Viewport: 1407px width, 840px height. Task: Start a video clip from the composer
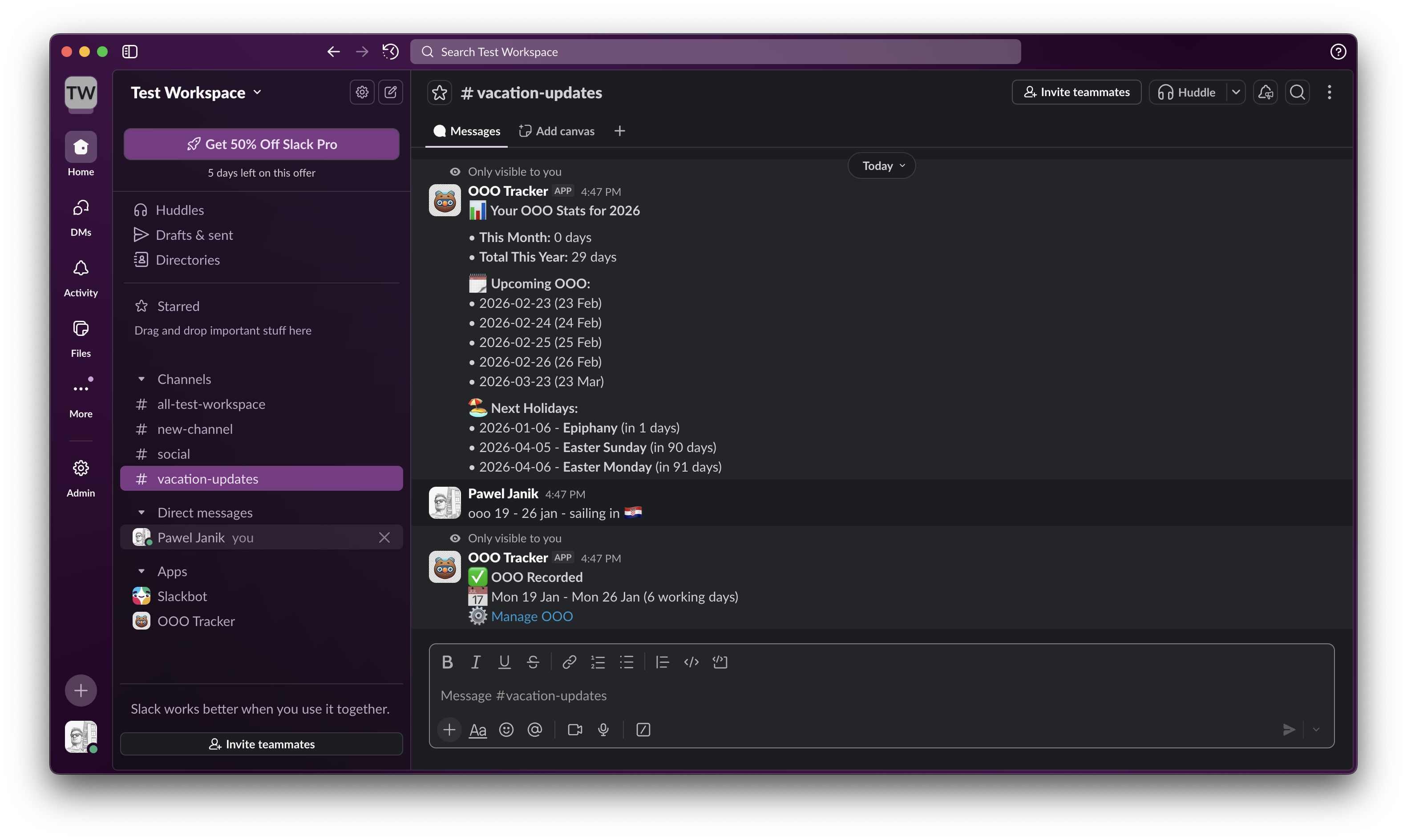click(x=574, y=730)
